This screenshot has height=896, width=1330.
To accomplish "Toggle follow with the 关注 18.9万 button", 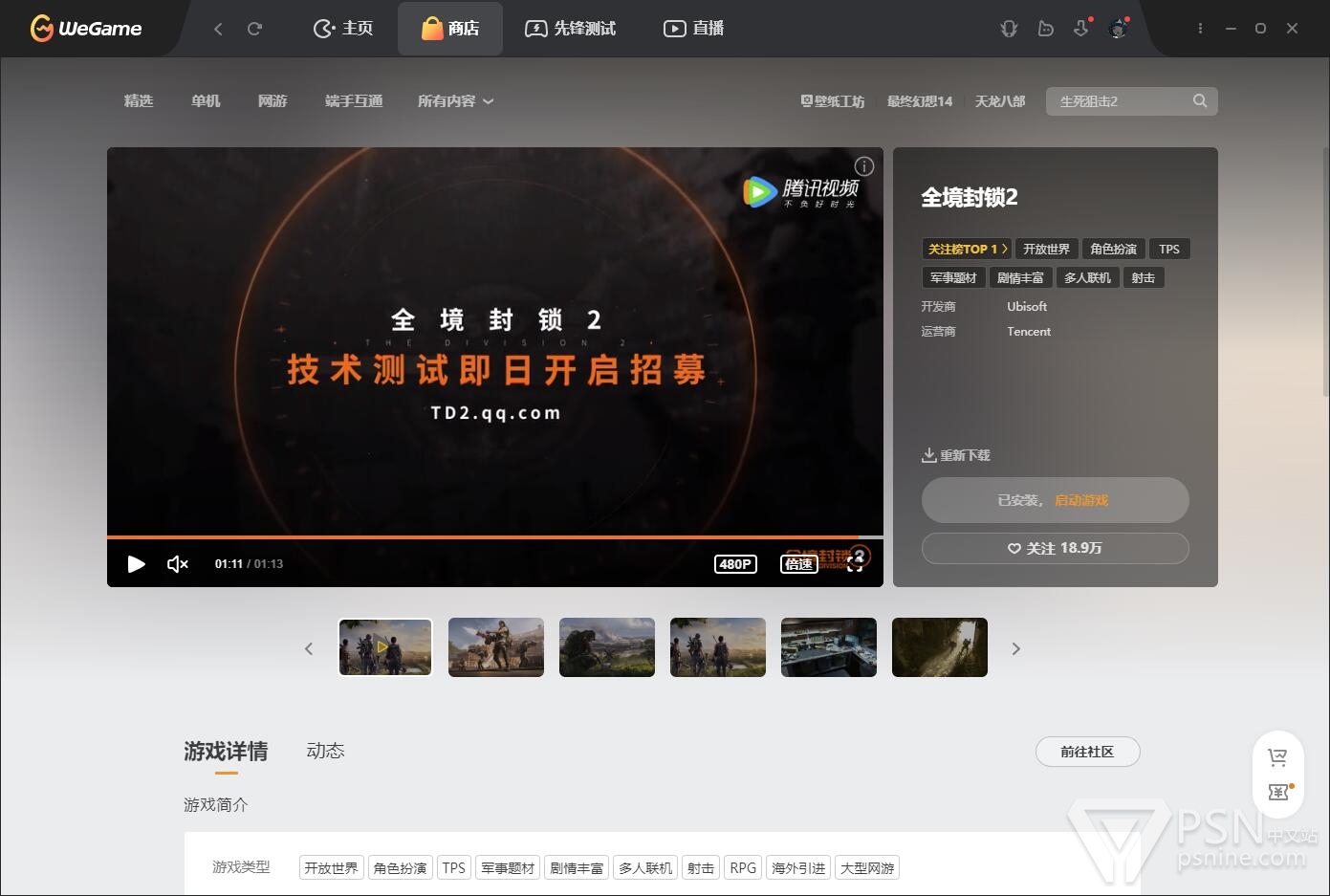I will (x=1055, y=549).
